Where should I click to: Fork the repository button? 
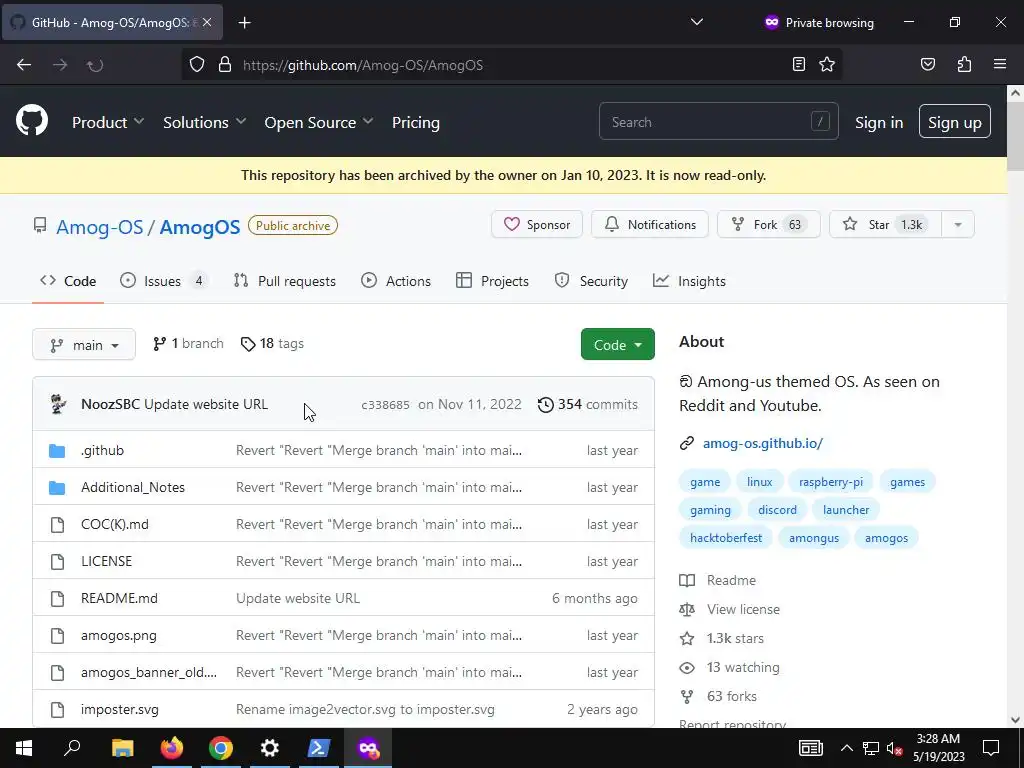769,225
